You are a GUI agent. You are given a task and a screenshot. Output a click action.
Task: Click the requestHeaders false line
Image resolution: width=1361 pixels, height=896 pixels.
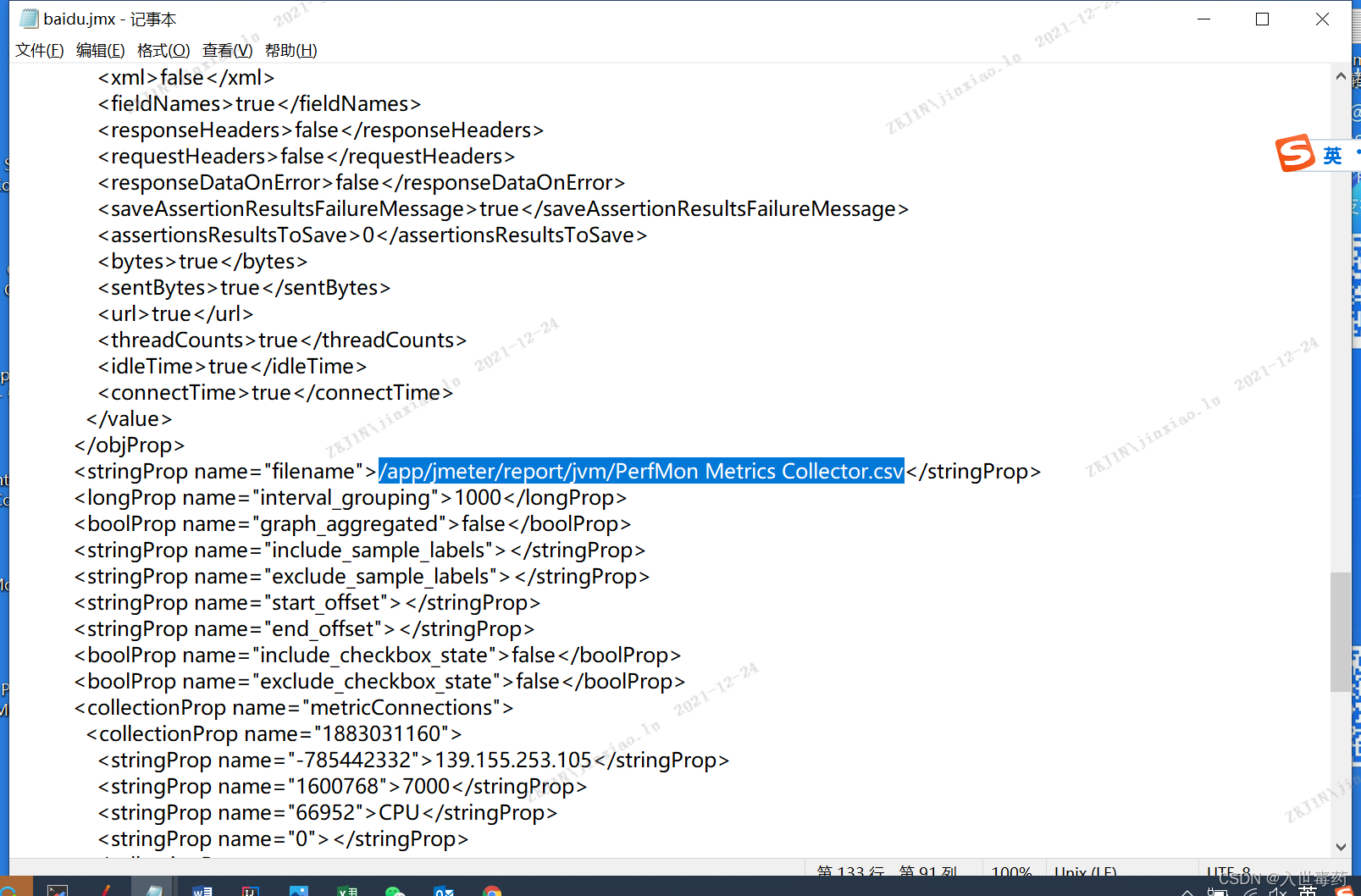point(307,157)
